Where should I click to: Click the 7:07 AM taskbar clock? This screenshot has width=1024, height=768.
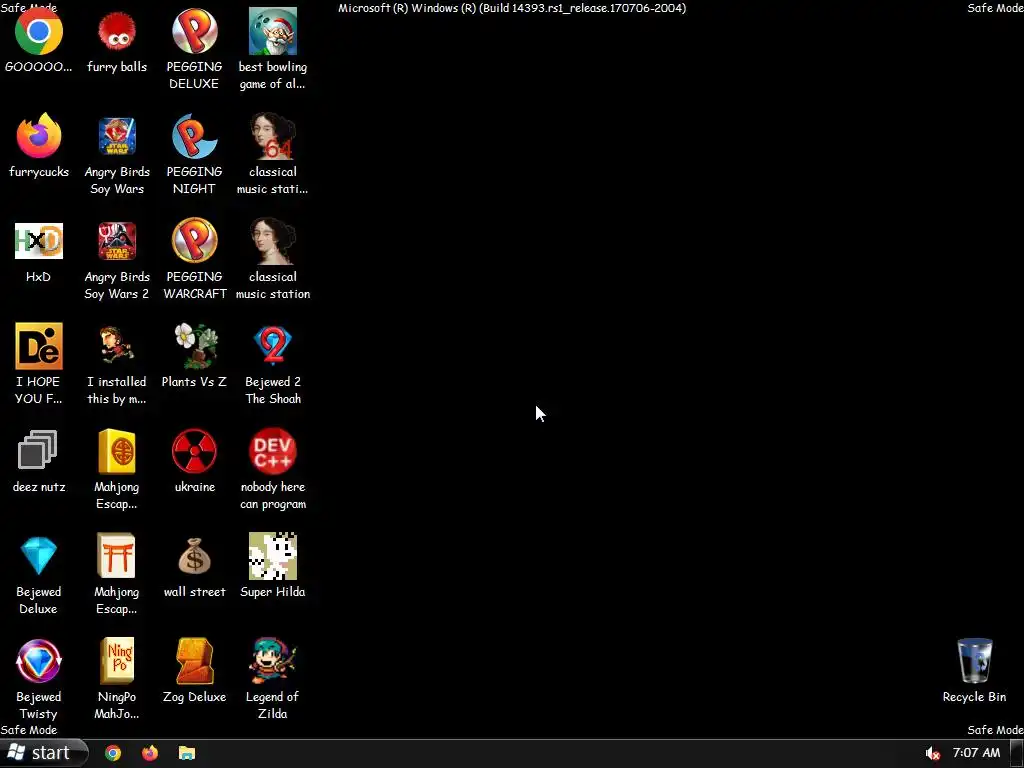976,753
